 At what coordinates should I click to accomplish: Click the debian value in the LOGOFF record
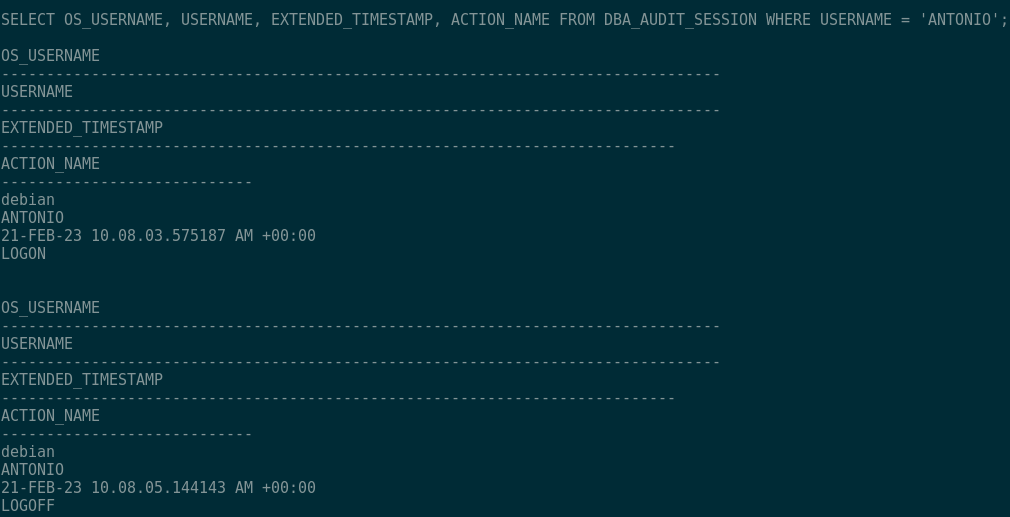tap(28, 452)
